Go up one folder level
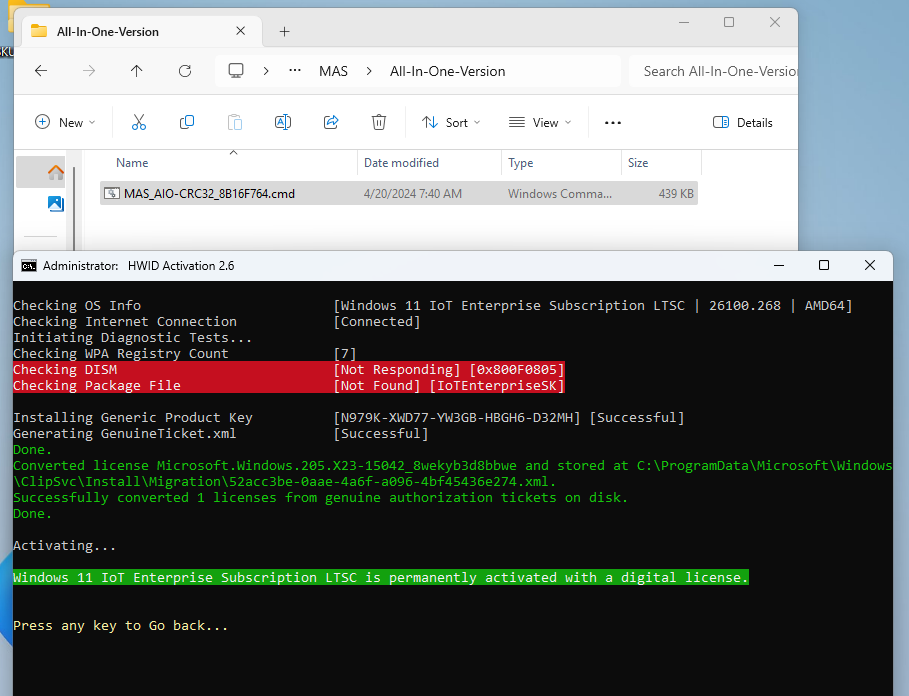This screenshot has width=909, height=696. (x=137, y=71)
